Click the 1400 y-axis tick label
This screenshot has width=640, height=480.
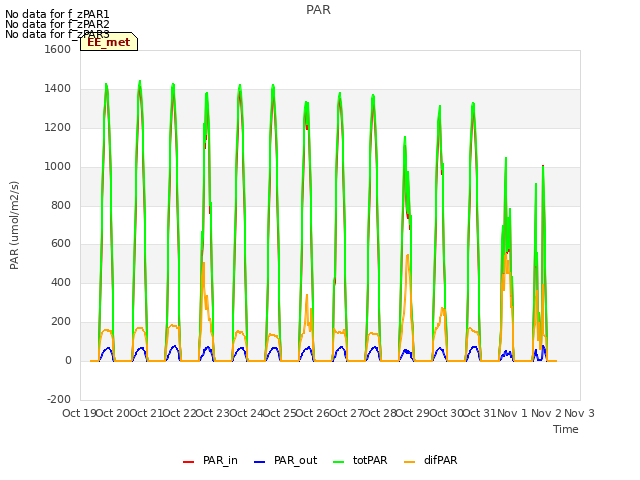pos(58,88)
